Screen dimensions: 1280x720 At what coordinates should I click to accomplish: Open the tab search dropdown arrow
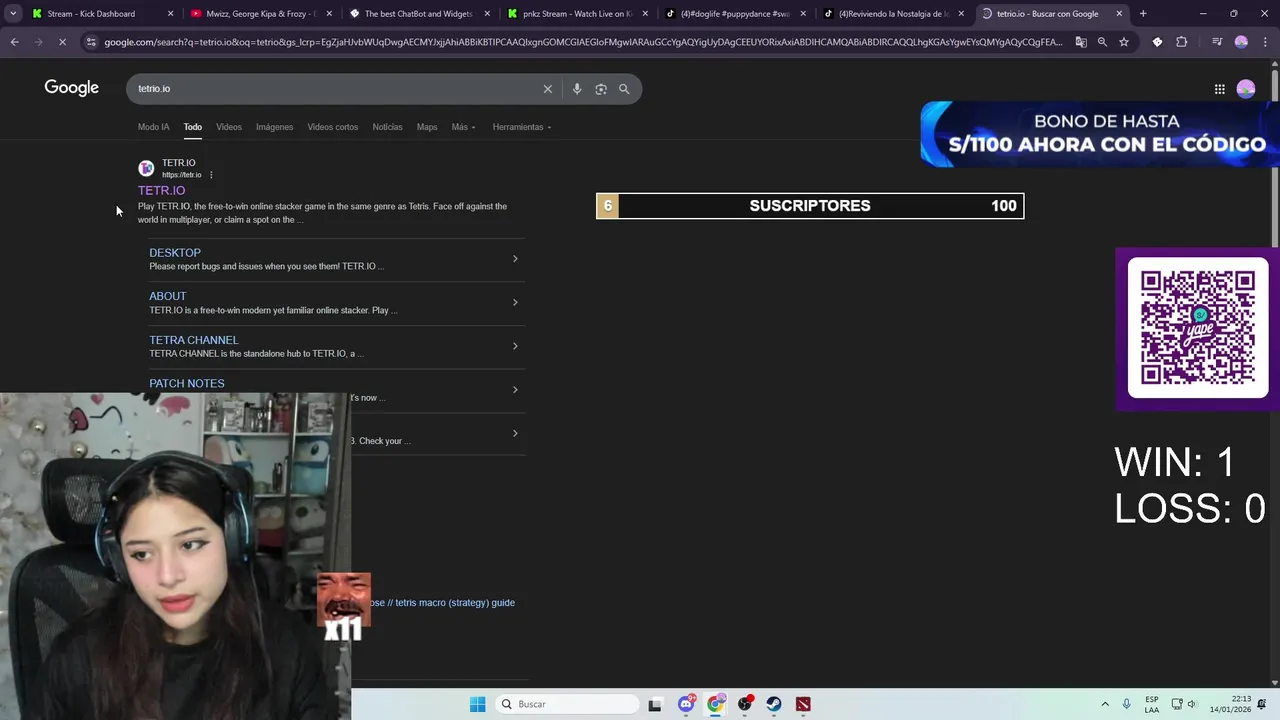click(x=12, y=14)
